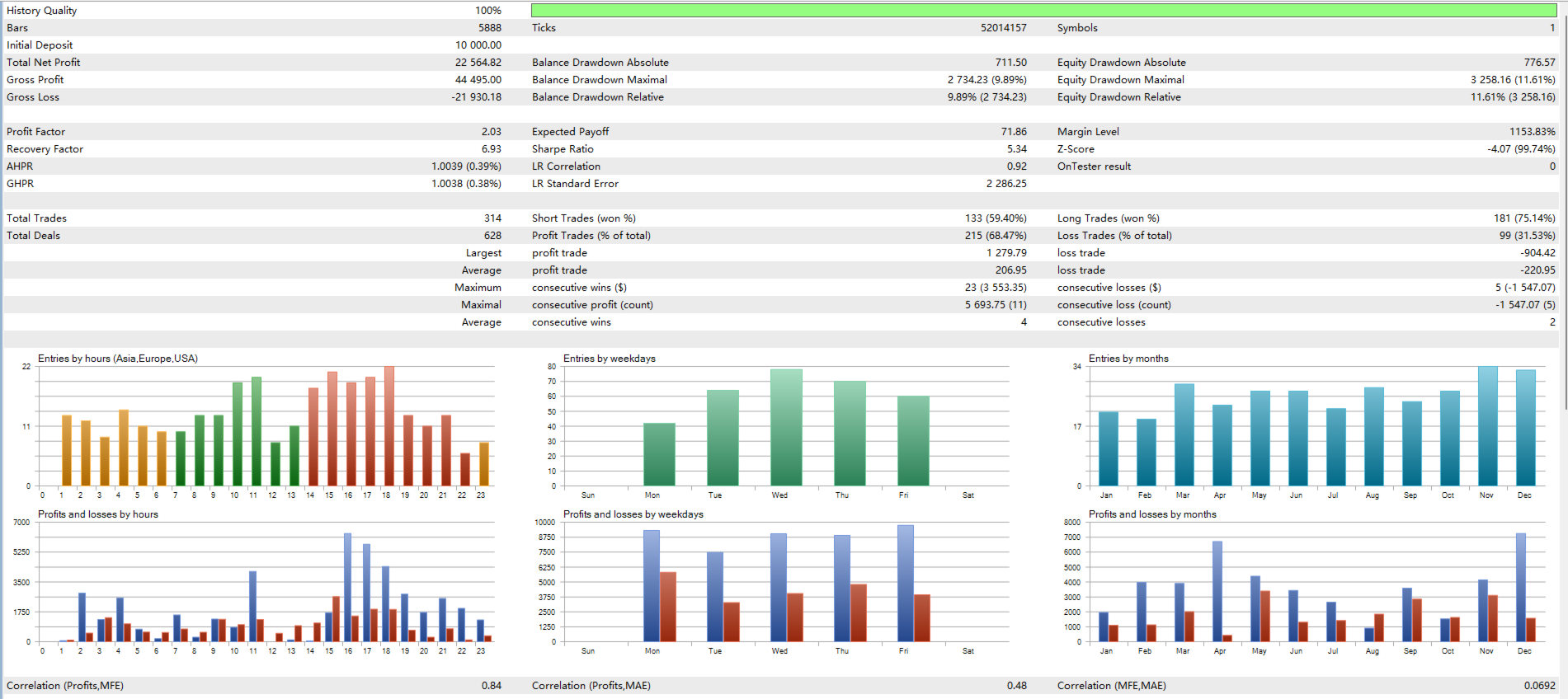Click the AHPR value 1.0039 (0.39%)
The image size is (1568, 699).
click(466, 167)
